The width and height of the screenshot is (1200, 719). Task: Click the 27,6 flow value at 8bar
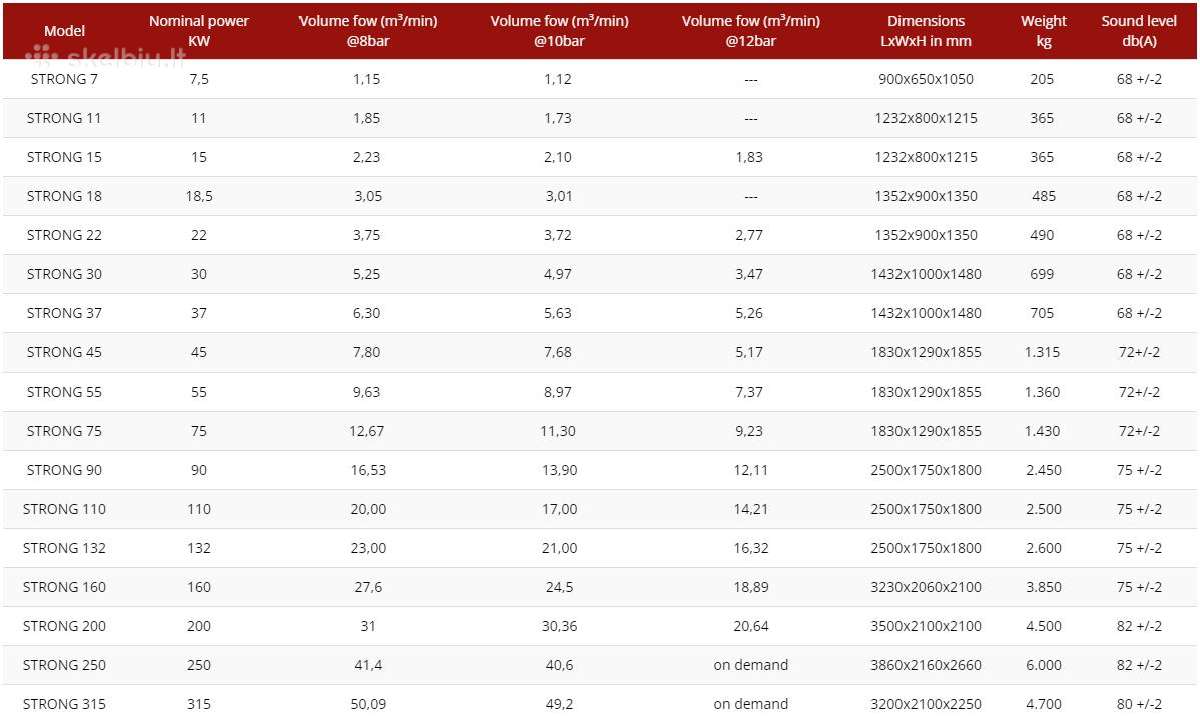point(367,587)
